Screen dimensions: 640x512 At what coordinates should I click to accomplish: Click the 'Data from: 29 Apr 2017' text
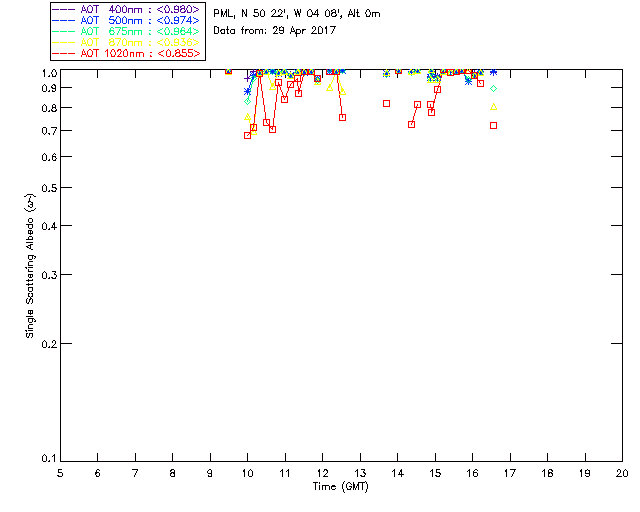click(274, 30)
